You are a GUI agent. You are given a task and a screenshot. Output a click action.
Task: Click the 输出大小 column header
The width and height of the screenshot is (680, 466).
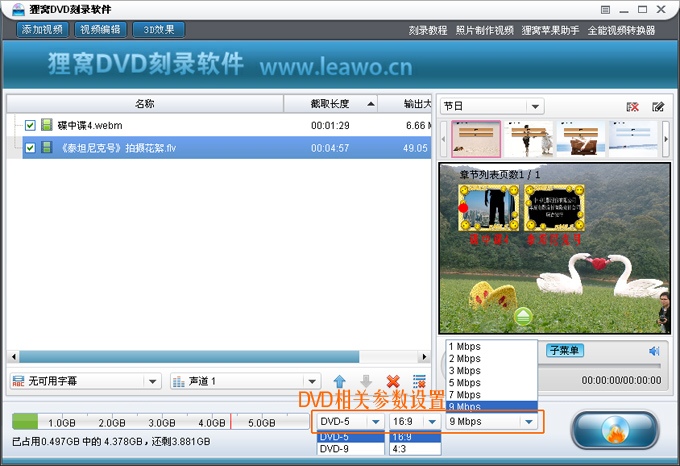405,104
